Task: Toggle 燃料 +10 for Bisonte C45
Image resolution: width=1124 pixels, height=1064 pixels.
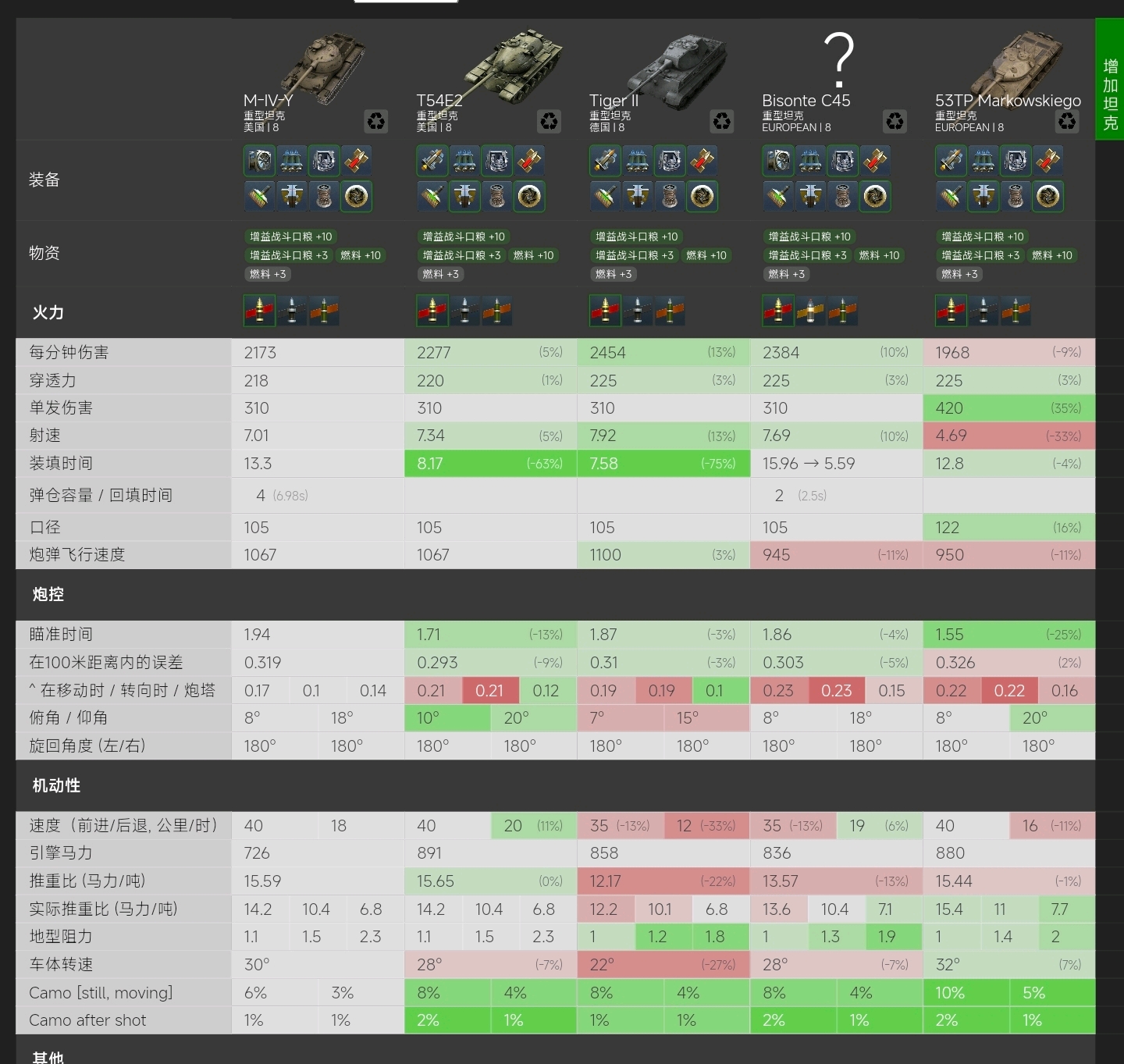Action: coord(879,255)
